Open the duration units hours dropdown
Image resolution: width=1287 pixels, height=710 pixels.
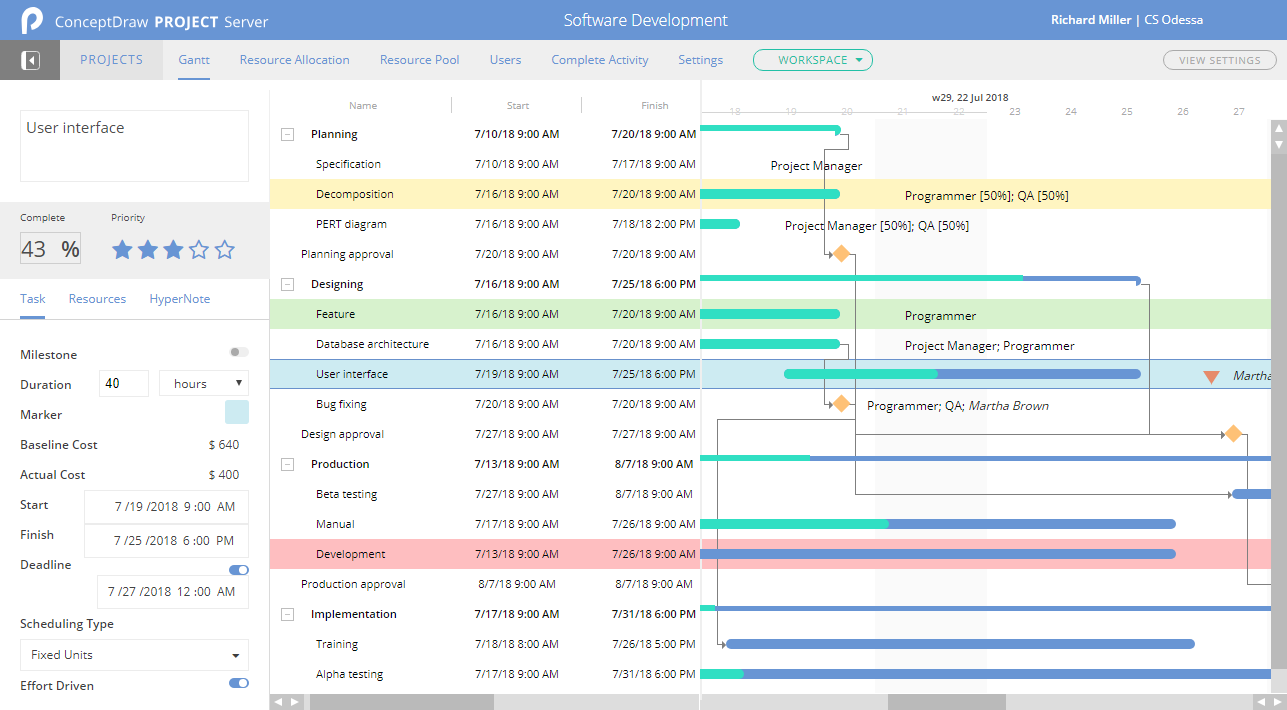pyautogui.click(x=204, y=383)
